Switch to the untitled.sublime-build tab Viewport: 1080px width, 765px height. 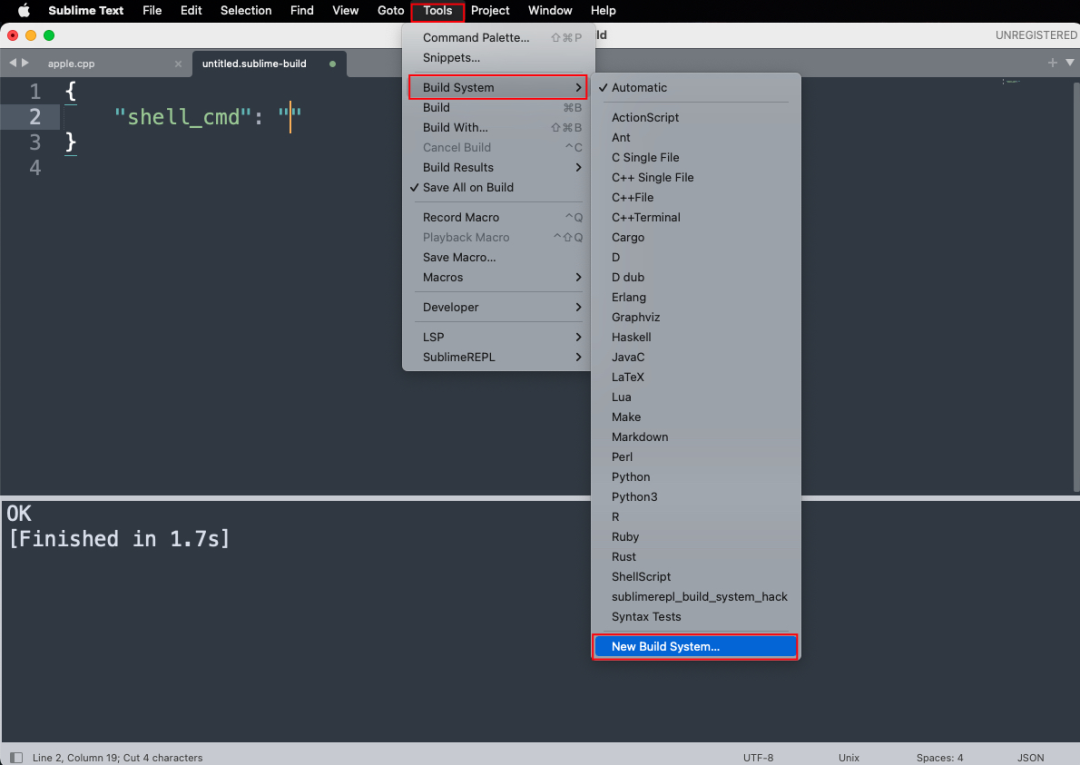point(269,63)
